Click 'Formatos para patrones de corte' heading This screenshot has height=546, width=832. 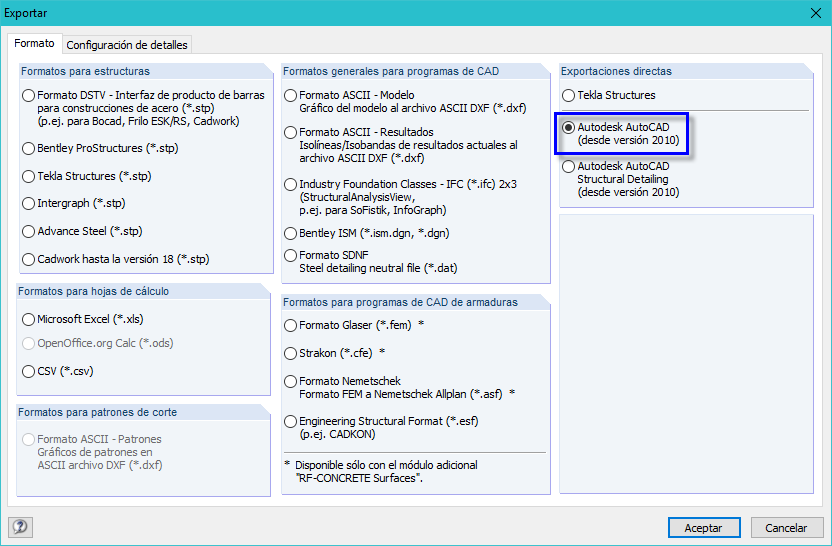click(x=98, y=412)
